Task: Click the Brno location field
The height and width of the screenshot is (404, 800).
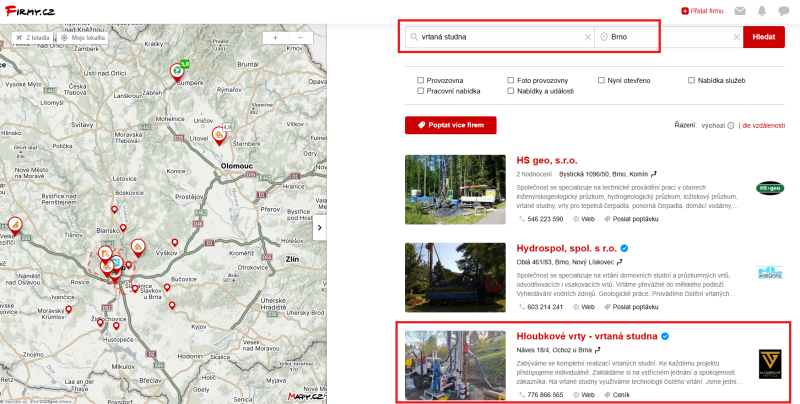Action: 668,37
